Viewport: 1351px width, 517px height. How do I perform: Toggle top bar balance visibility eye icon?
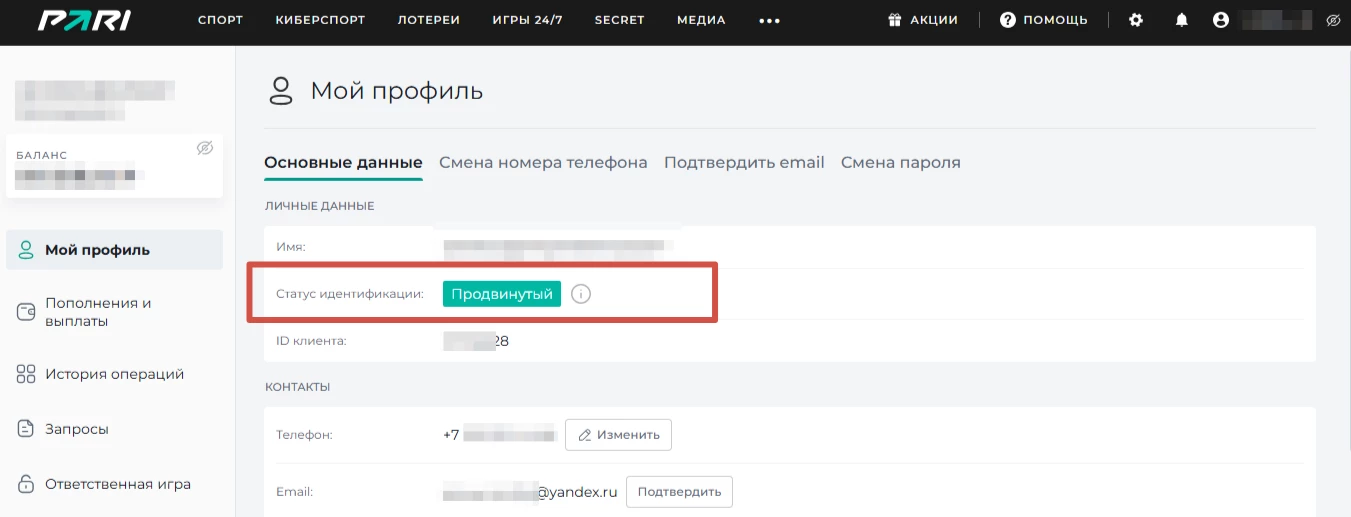(1332, 20)
